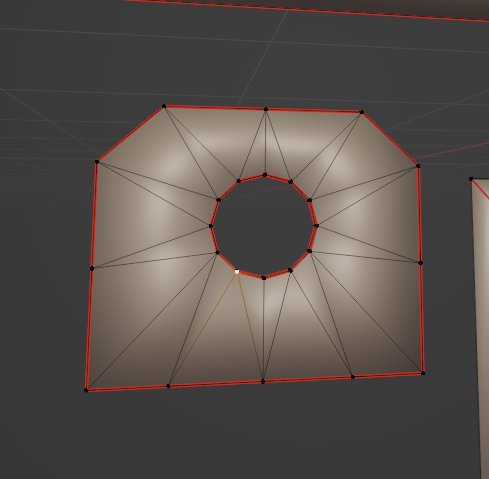Select the top-left corner vertex of the outer boundary

tap(164, 106)
